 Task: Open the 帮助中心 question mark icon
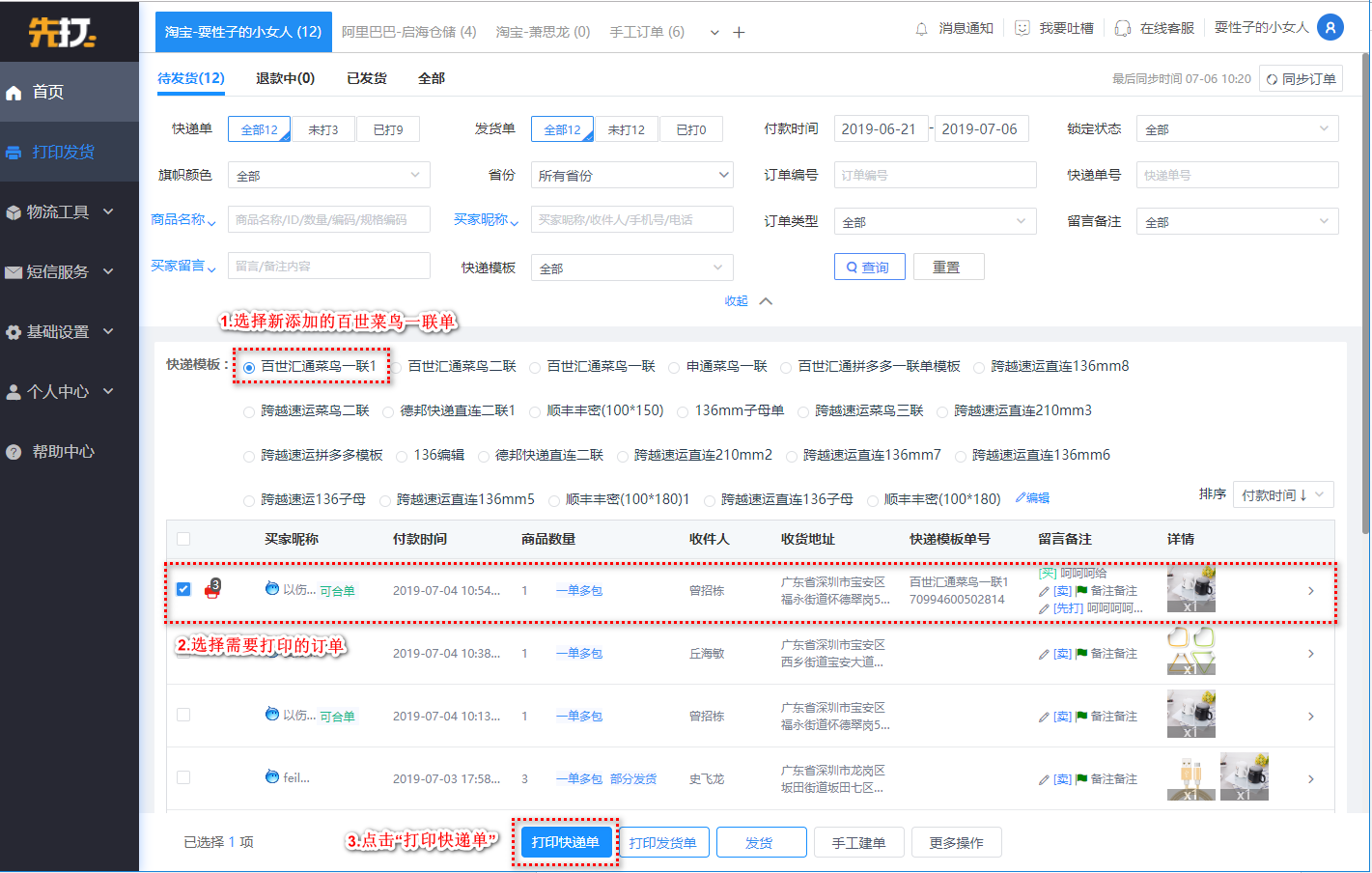tap(14, 452)
